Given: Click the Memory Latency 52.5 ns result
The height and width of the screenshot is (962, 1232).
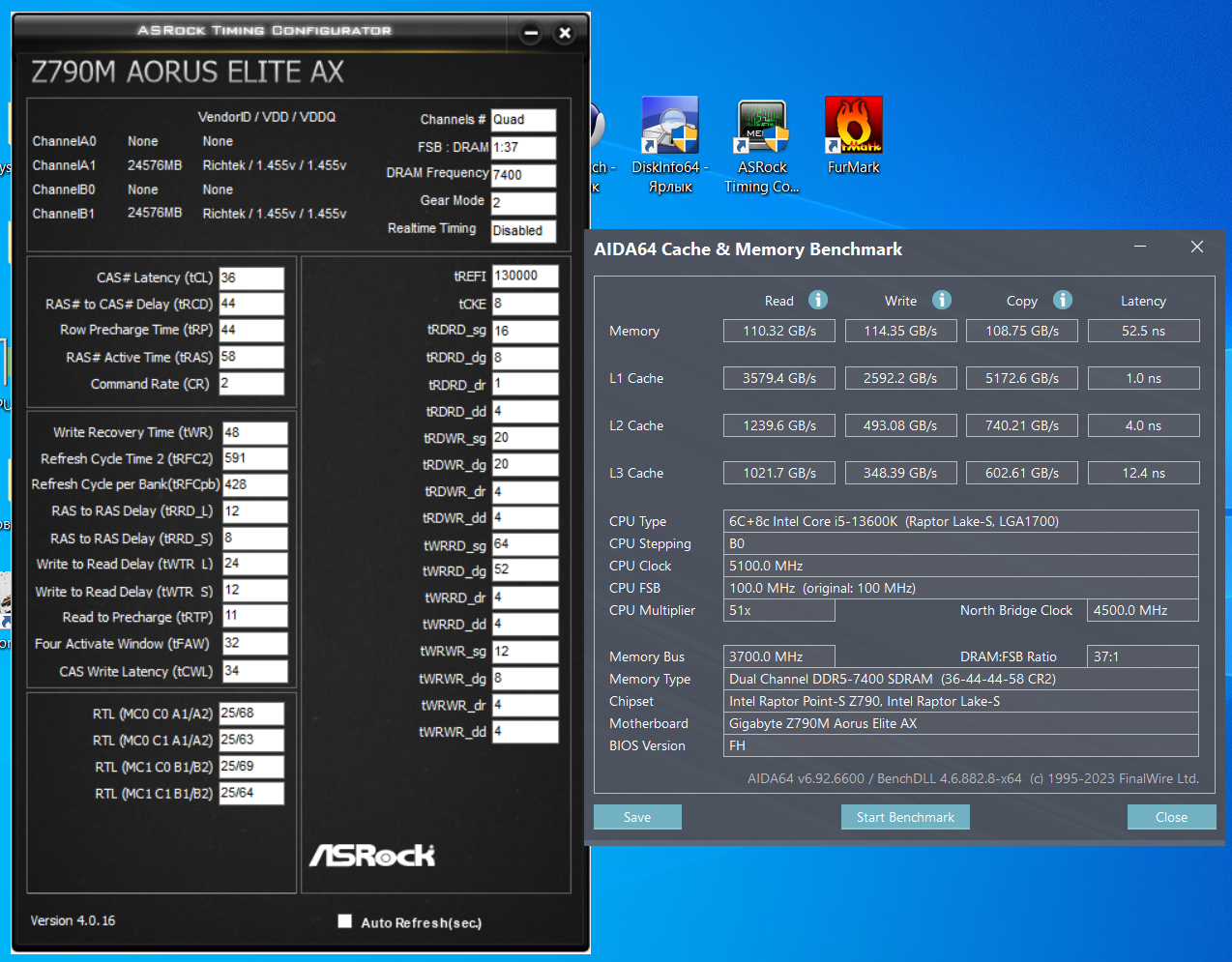Looking at the screenshot, I should (x=1143, y=331).
